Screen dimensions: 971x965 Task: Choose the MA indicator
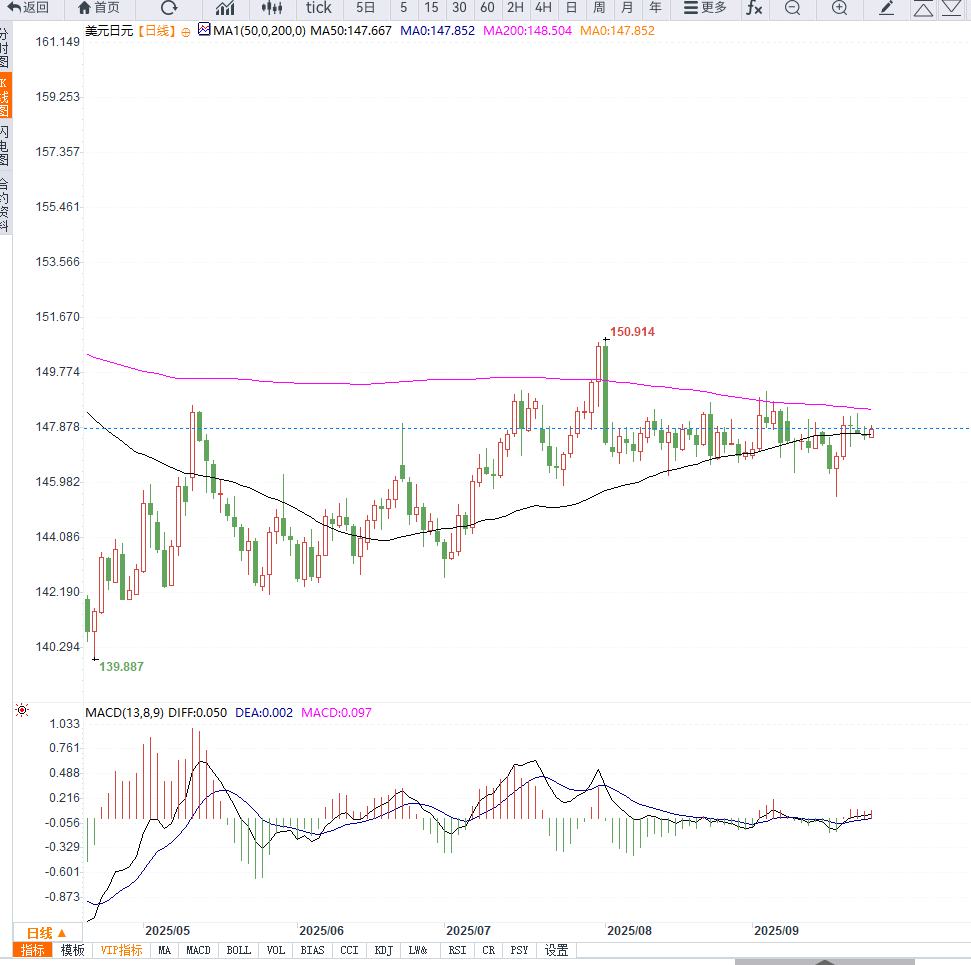pyautogui.click(x=164, y=950)
